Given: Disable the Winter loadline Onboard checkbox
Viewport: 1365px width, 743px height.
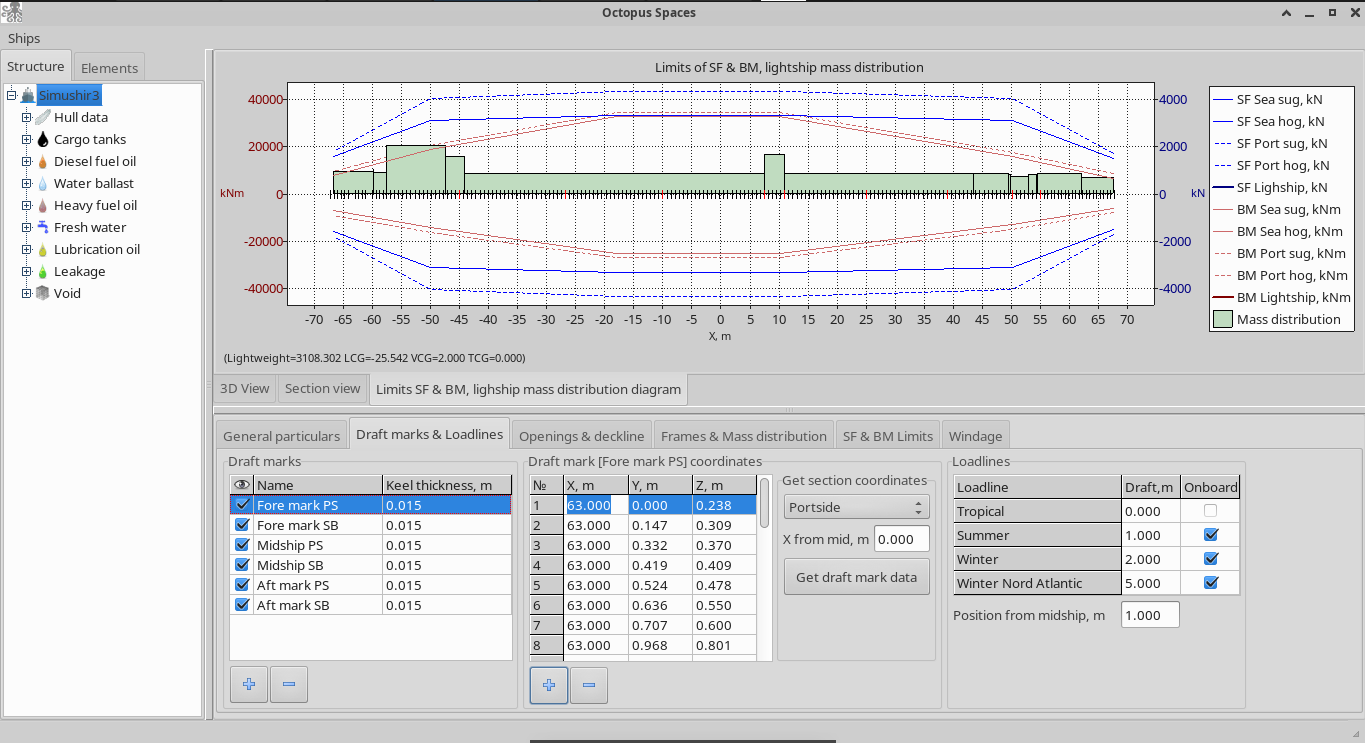Looking at the screenshot, I should click(x=1211, y=559).
